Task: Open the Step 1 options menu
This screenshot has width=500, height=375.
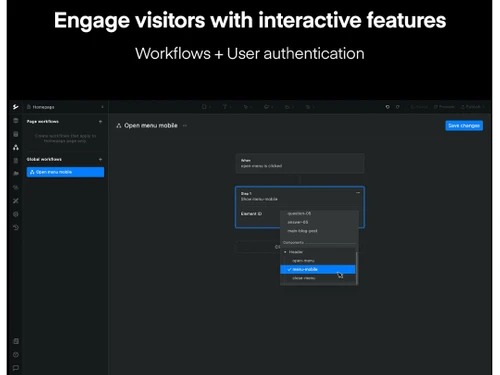Action: point(358,193)
